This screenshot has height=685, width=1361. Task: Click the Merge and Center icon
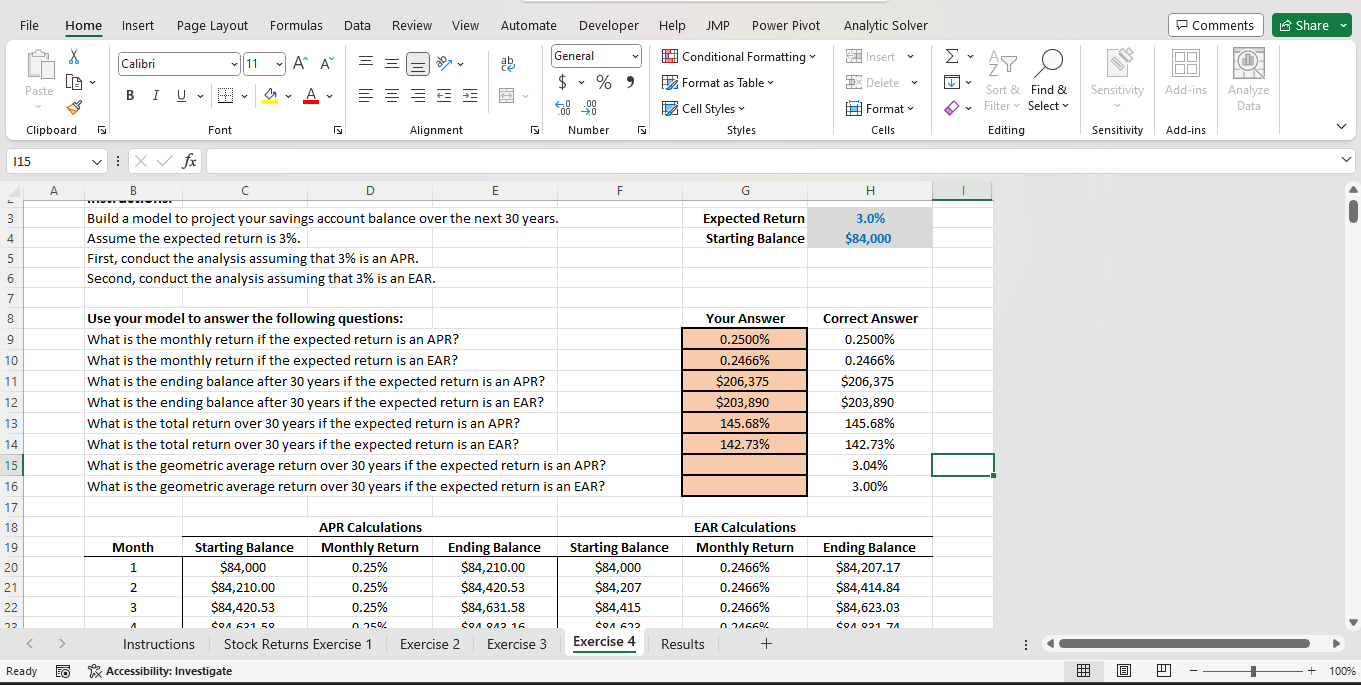[508, 93]
